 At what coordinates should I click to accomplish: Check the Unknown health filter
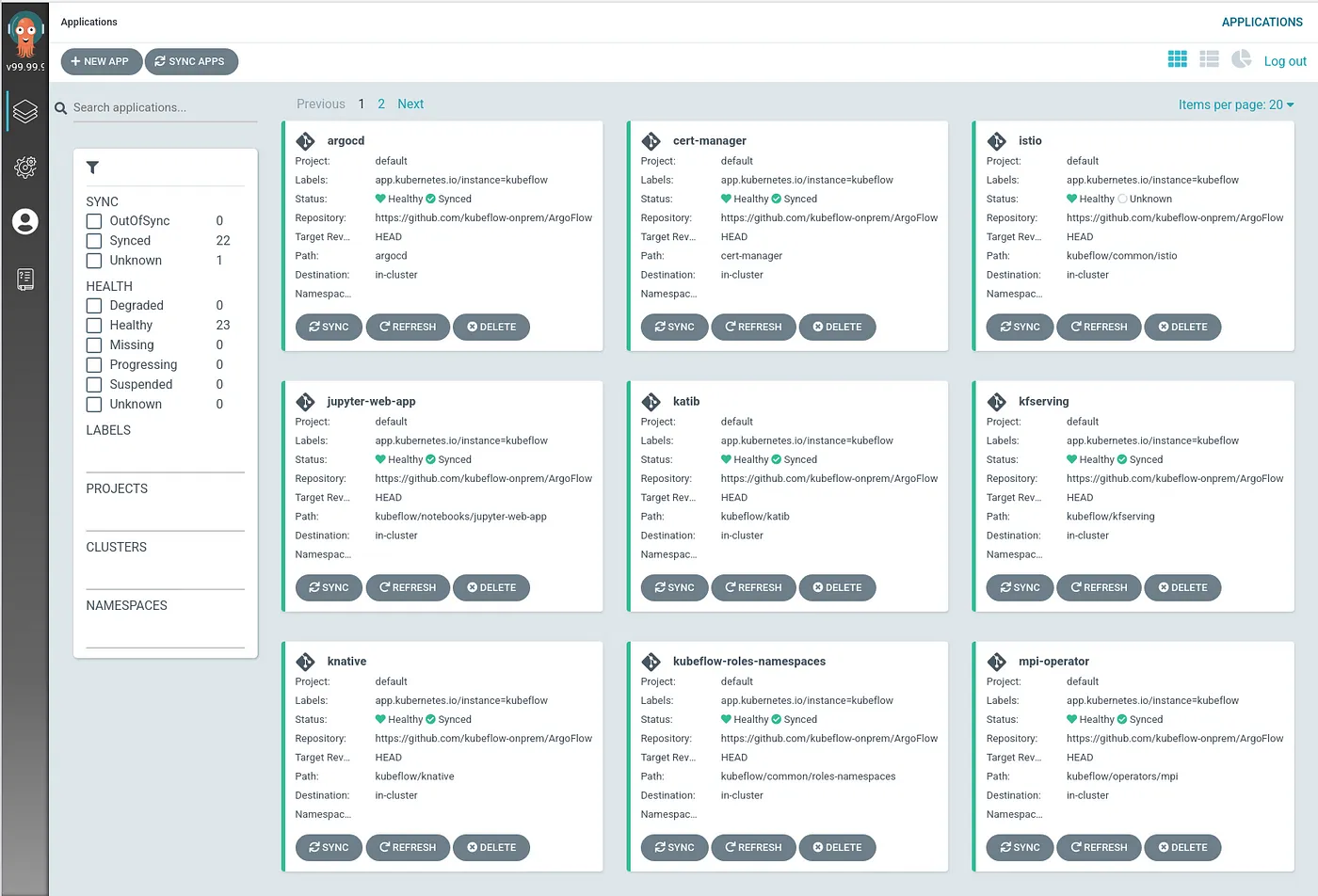click(94, 405)
